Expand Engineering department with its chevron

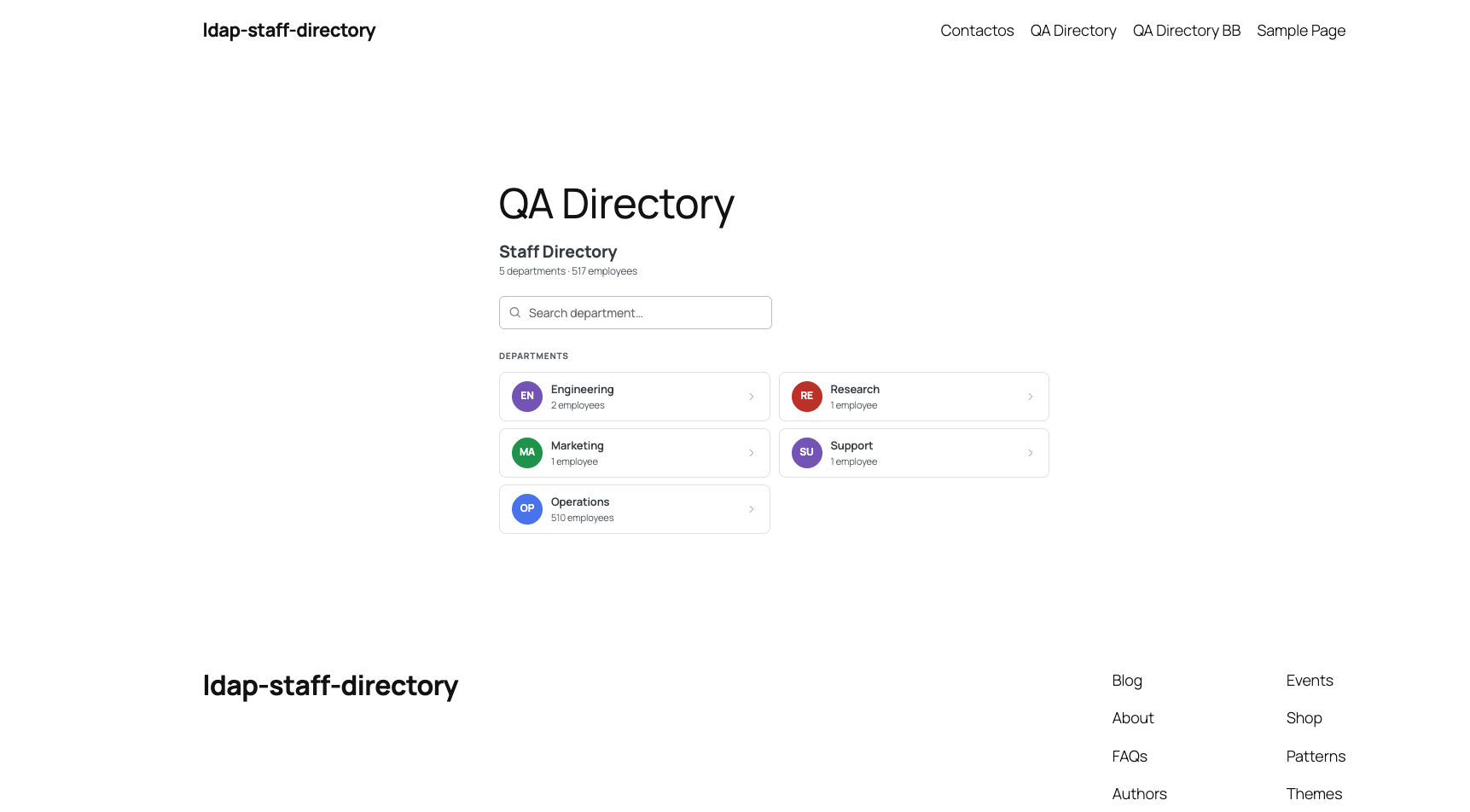pos(752,397)
